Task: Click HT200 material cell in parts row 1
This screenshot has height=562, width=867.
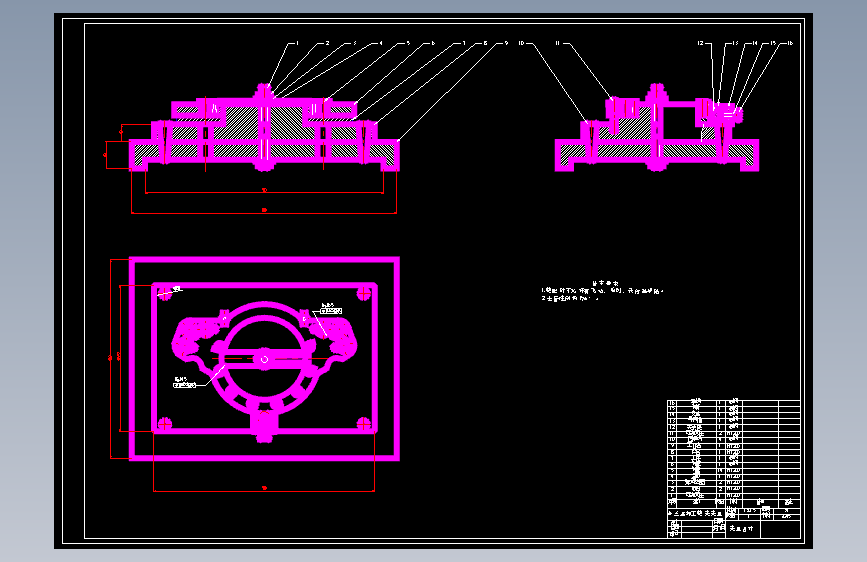Action: pyautogui.click(x=733, y=496)
